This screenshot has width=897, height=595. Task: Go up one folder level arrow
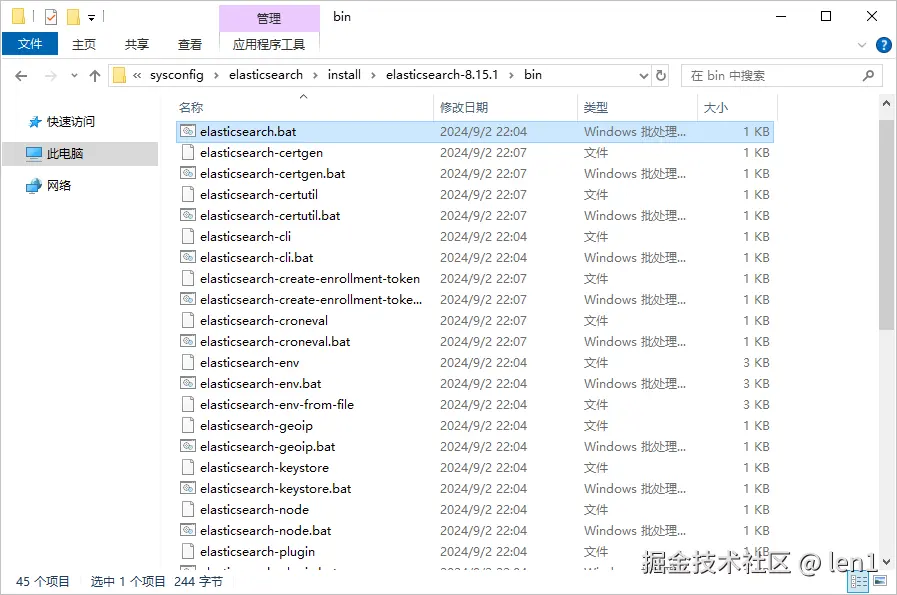tap(95, 76)
